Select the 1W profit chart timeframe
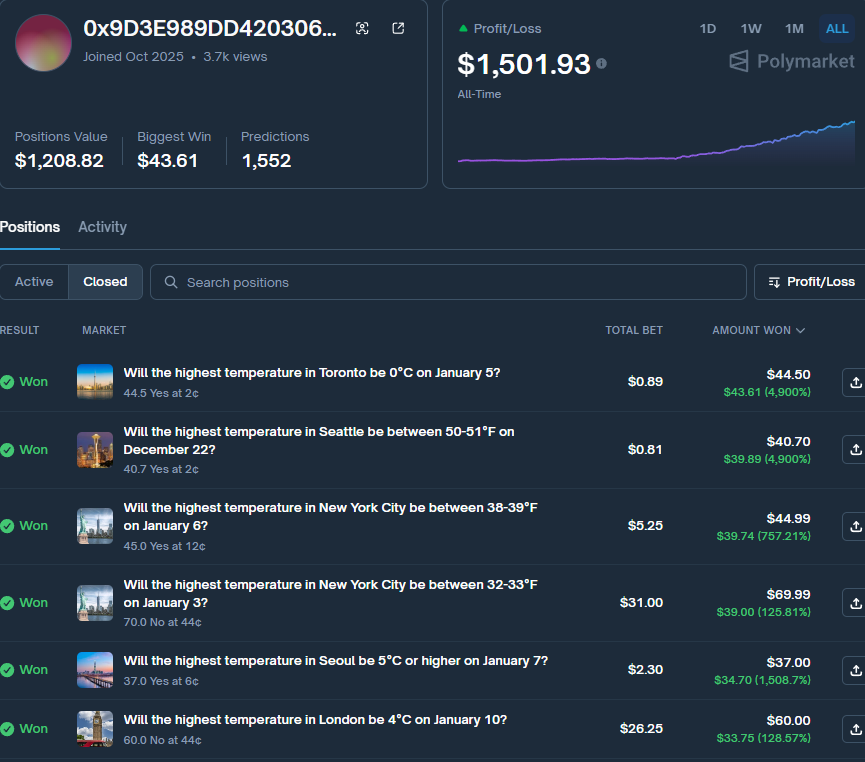865x762 pixels. (750, 29)
